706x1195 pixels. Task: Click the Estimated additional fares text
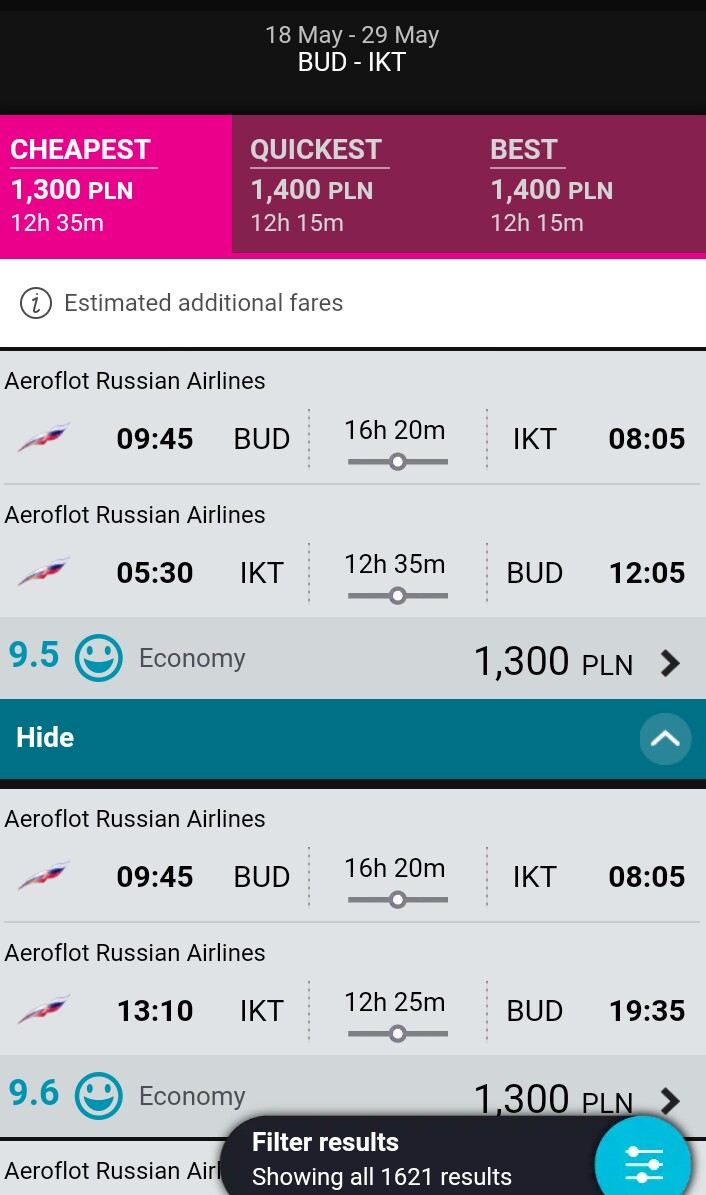[x=204, y=303]
